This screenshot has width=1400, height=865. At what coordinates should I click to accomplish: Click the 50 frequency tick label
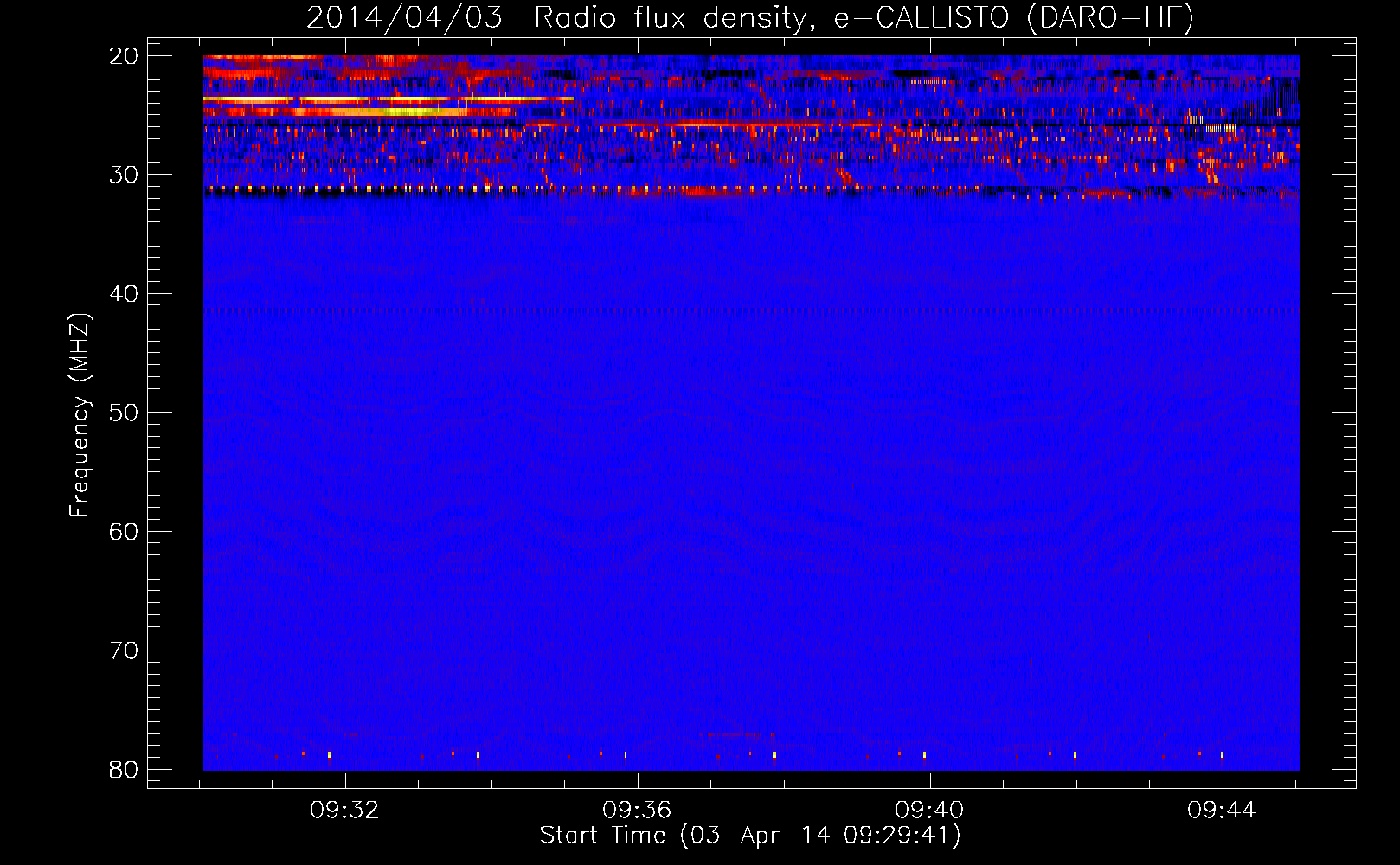tap(124, 413)
